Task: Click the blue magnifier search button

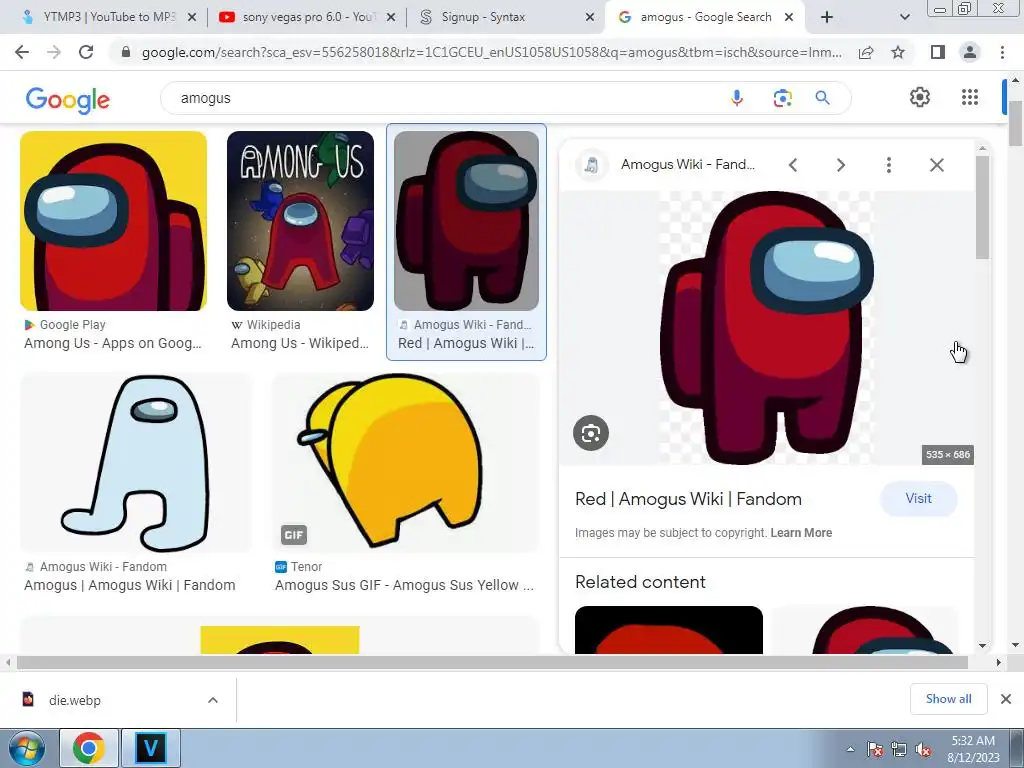Action: point(822,98)
